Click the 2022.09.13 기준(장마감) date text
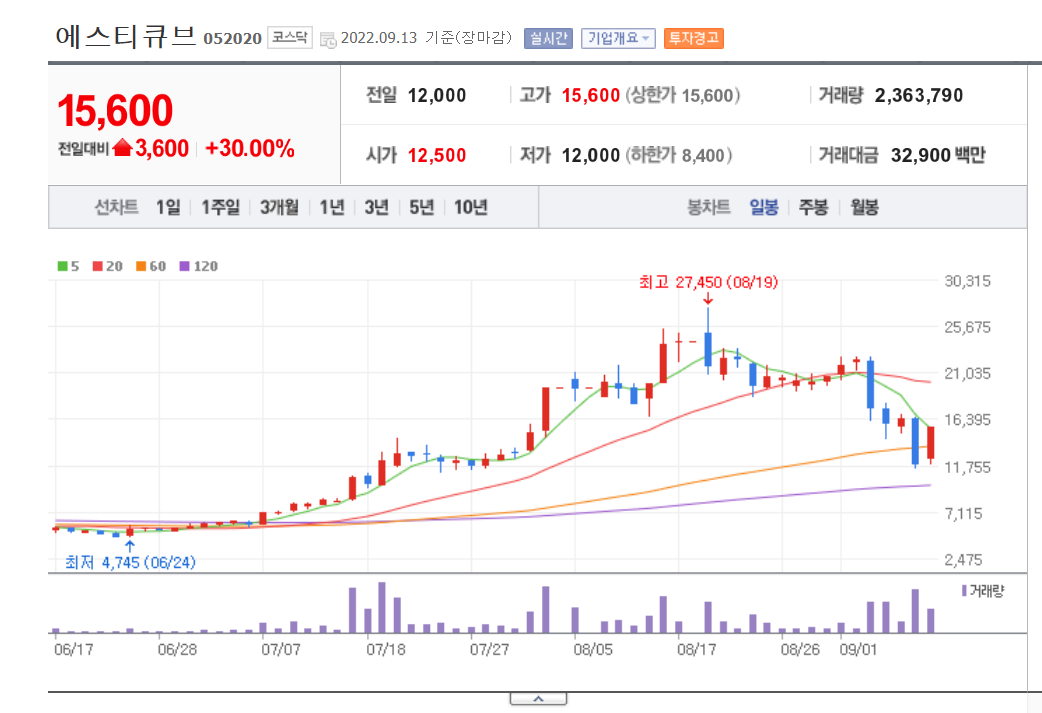The image size is (1042, 713). tap(427, 38)
